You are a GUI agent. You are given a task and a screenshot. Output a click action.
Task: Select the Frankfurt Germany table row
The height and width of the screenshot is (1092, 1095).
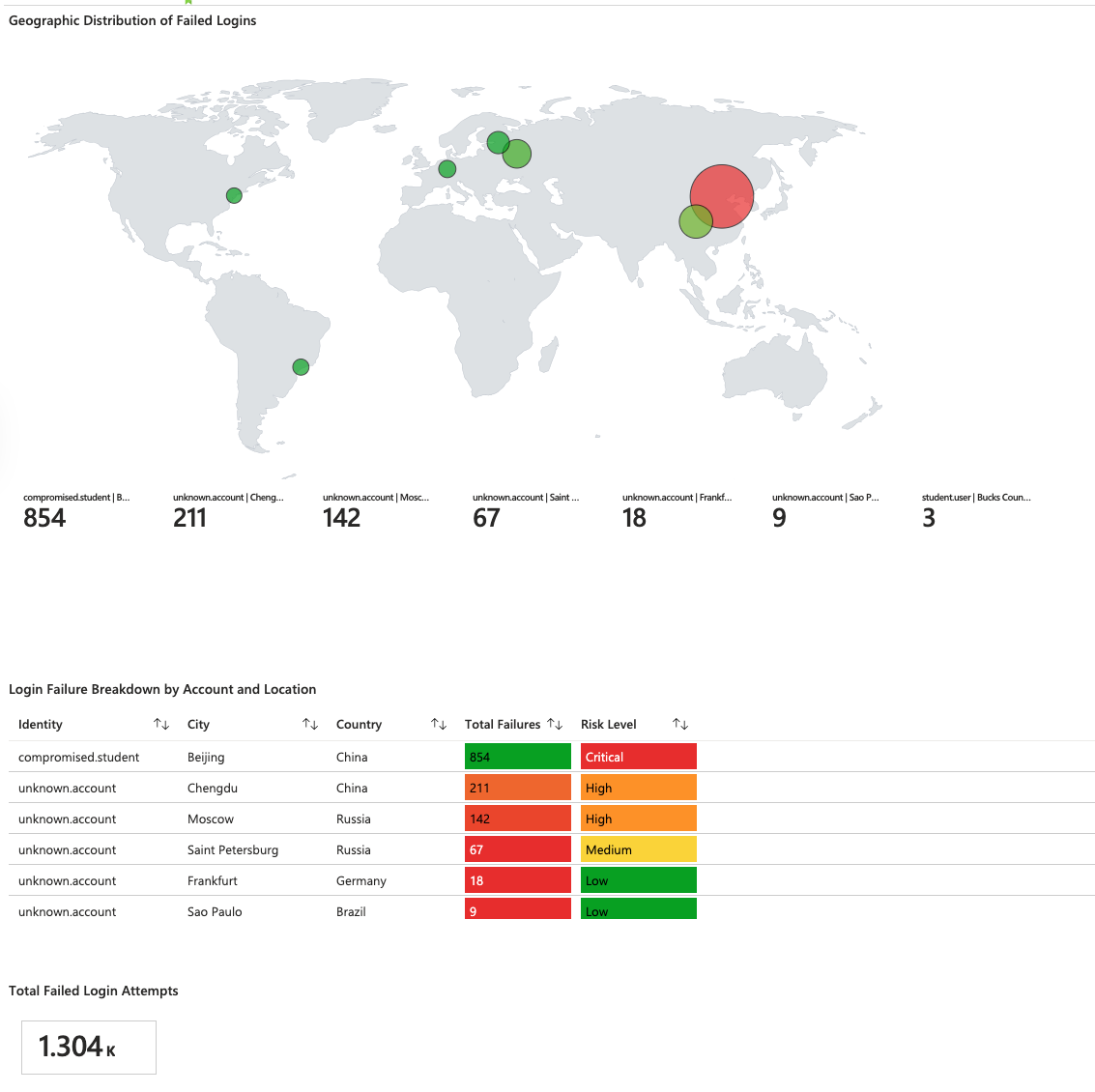point(552,880)
